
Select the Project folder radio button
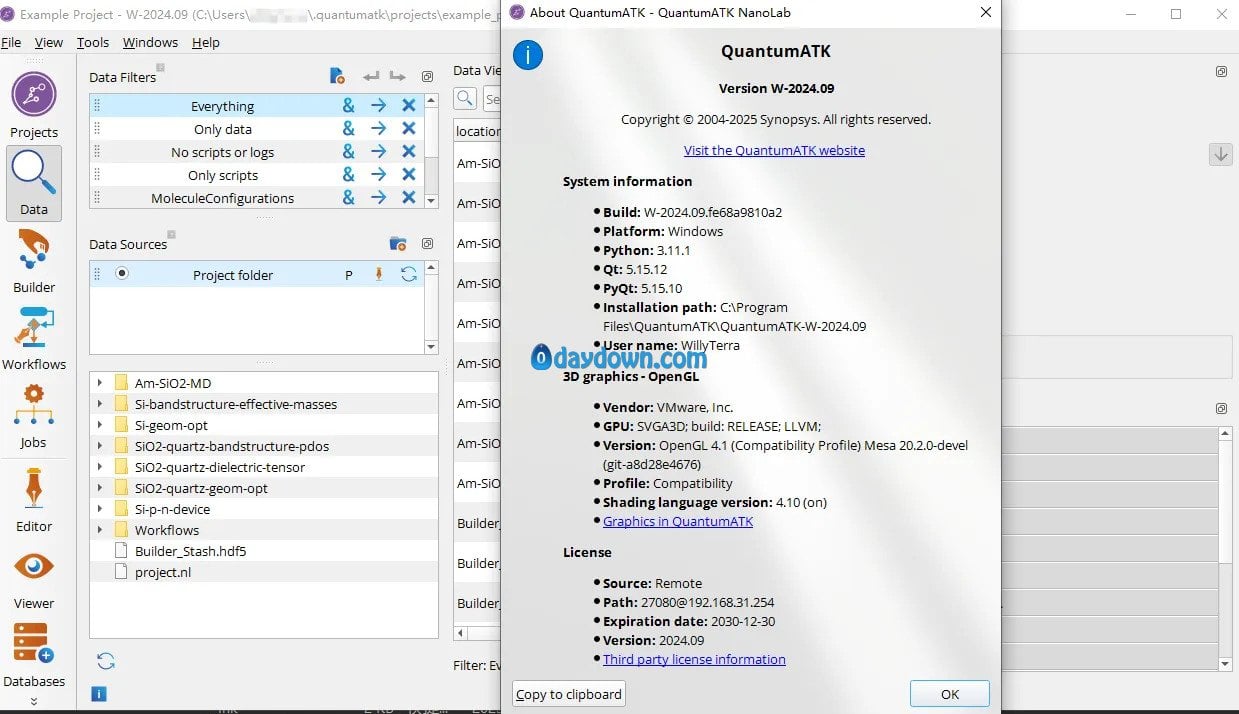pyautogui.click(x=122, y=273)
